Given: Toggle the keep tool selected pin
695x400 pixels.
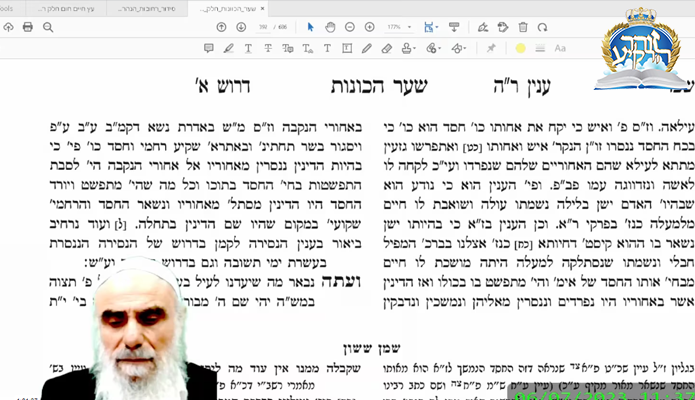Looking at the screenshot, I should pyautogui.click(x=491, y=48).
